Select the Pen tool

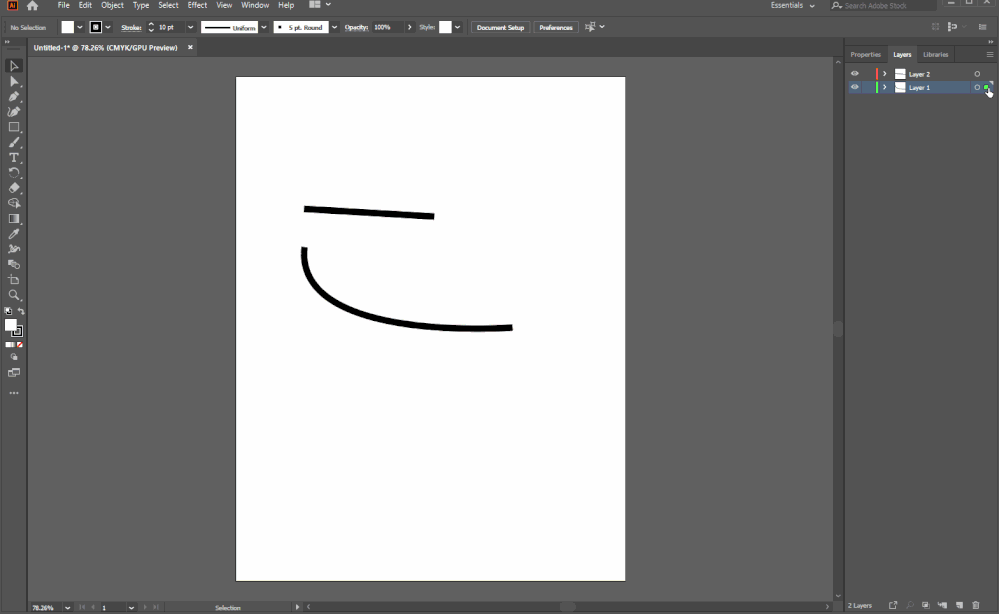[14, 96]
